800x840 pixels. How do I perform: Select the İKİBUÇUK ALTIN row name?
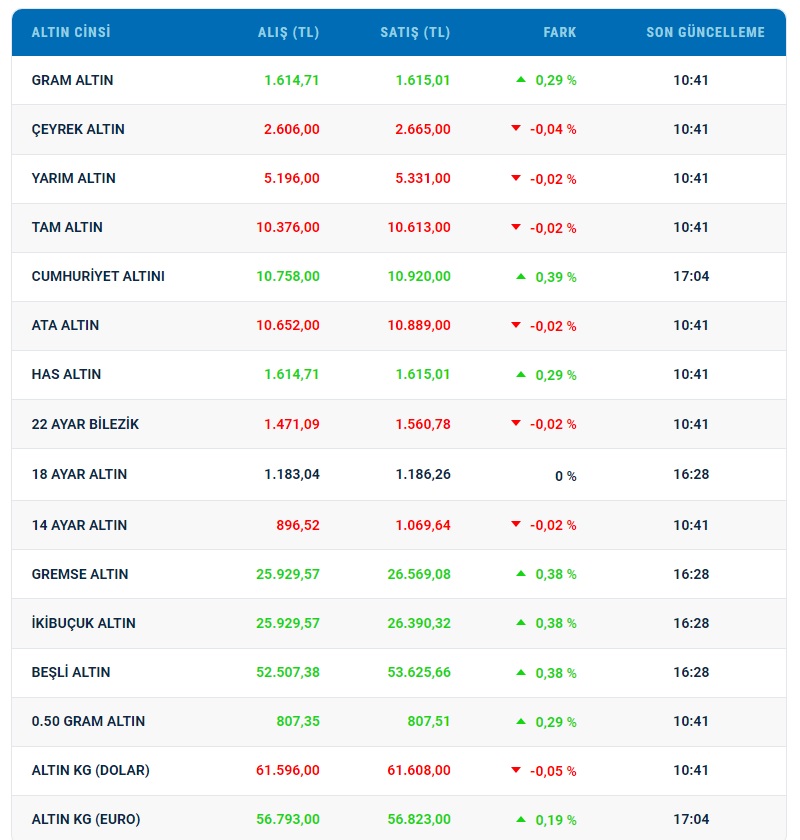click(x=84, y=623)
